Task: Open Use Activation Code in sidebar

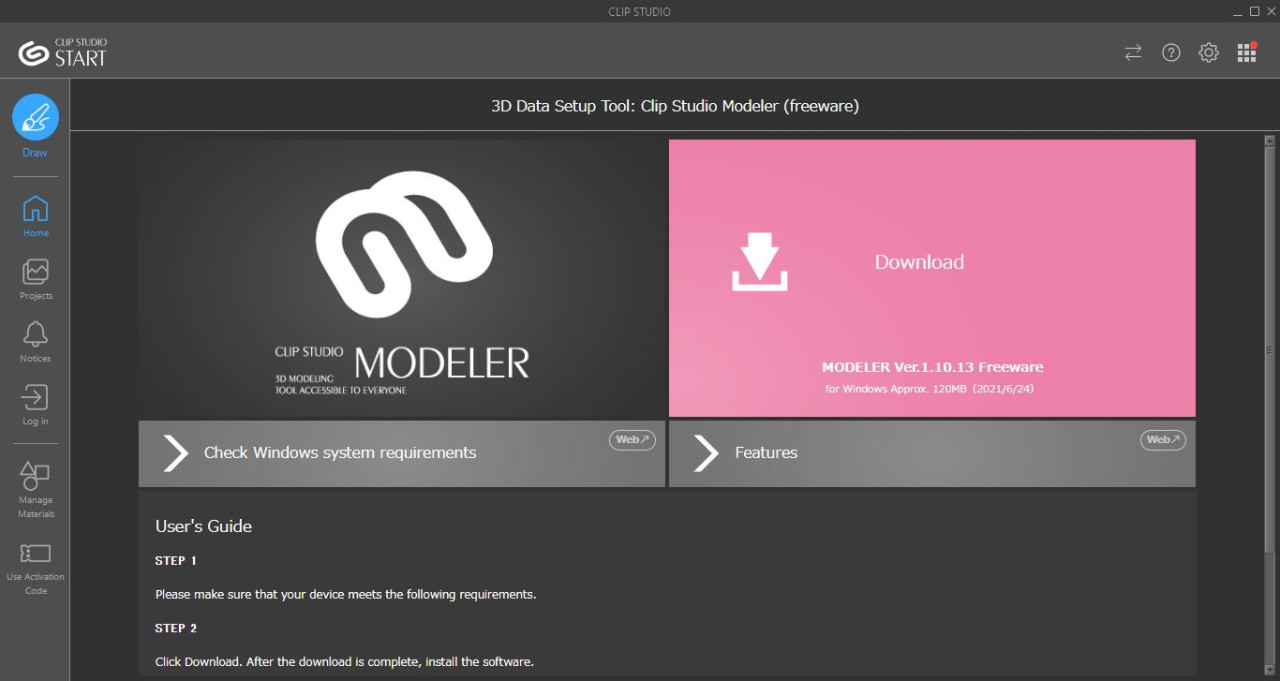Action: (x=35, y=568)
